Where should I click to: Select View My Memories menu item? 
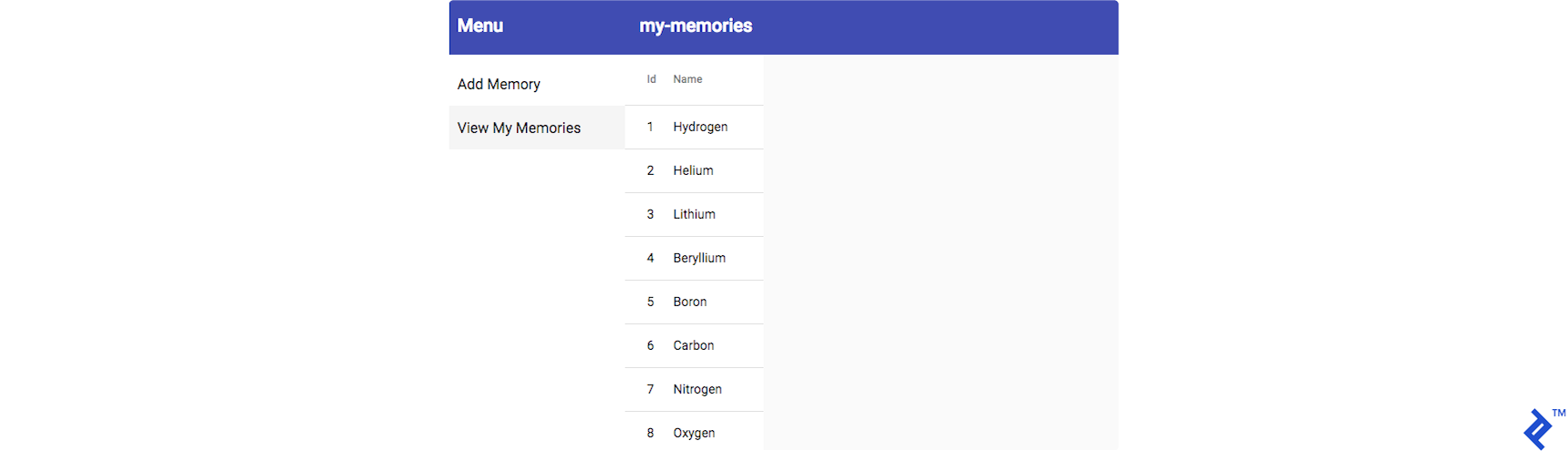click(519, 128)
